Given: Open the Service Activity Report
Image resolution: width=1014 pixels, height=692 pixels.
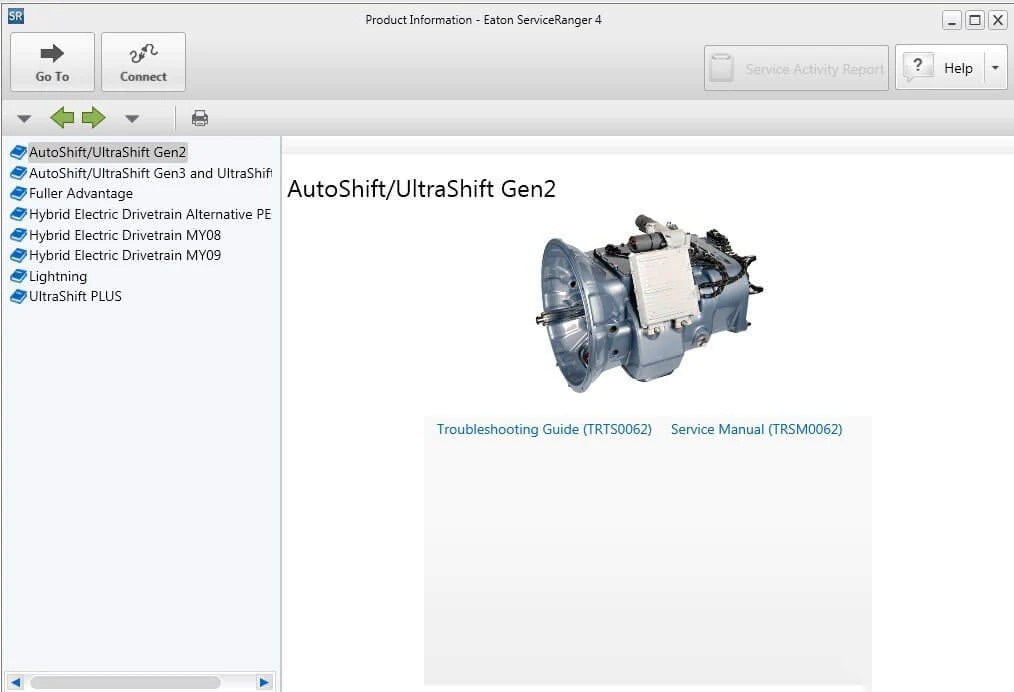Looking at the screenshot, I should [x=796, y=68].
